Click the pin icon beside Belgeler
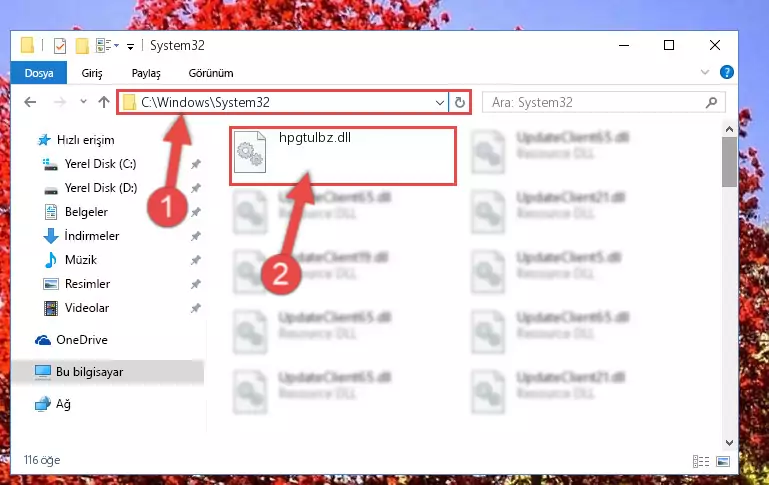Image resolution: width=769 pixels, height=485 pixels. [x=196, y=212]
